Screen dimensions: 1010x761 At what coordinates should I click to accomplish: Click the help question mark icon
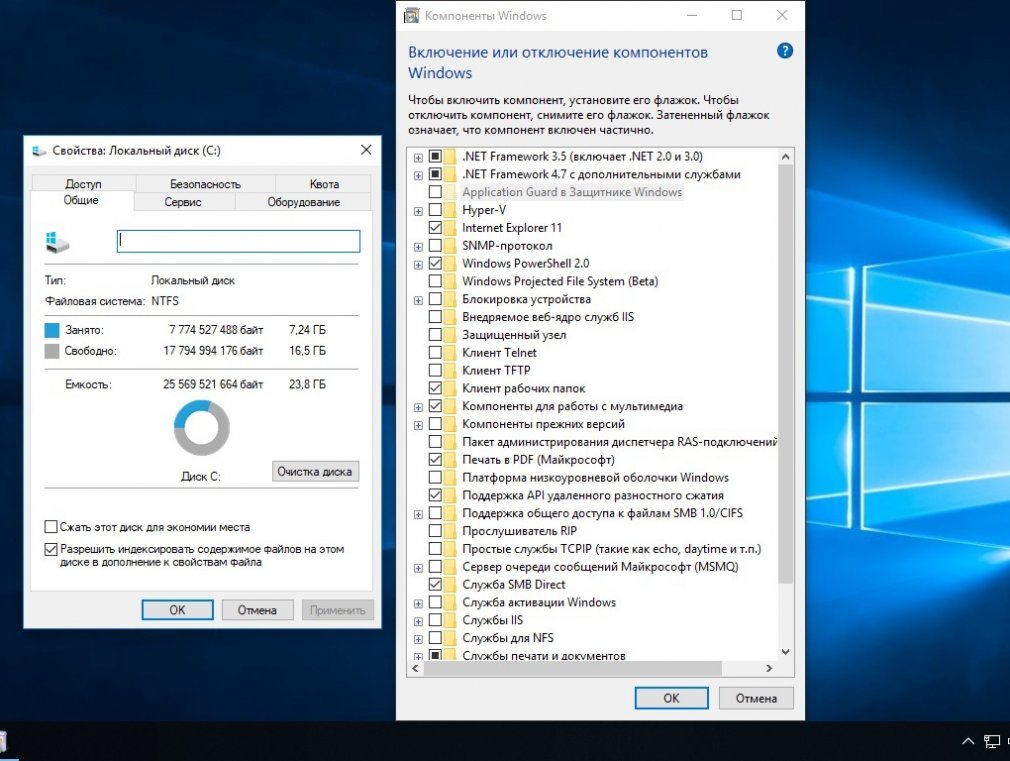tap(785, 51)
